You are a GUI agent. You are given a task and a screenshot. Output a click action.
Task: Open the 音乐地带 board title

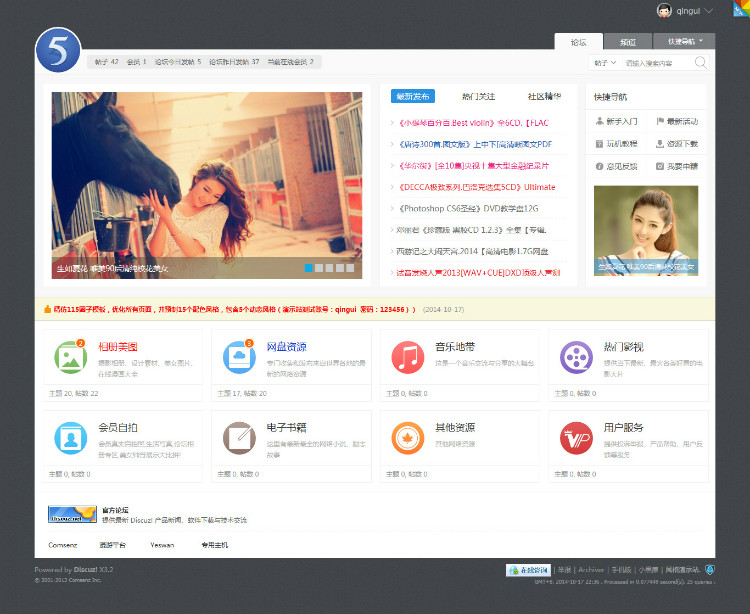[x=455, y=347]
